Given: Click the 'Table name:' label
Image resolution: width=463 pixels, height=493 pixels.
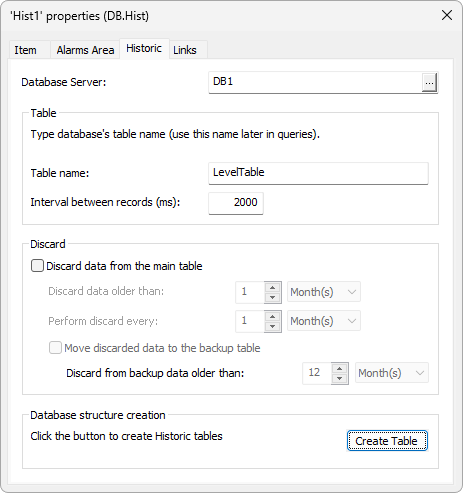Looking at the screenshot, I should tap(60, 173).
